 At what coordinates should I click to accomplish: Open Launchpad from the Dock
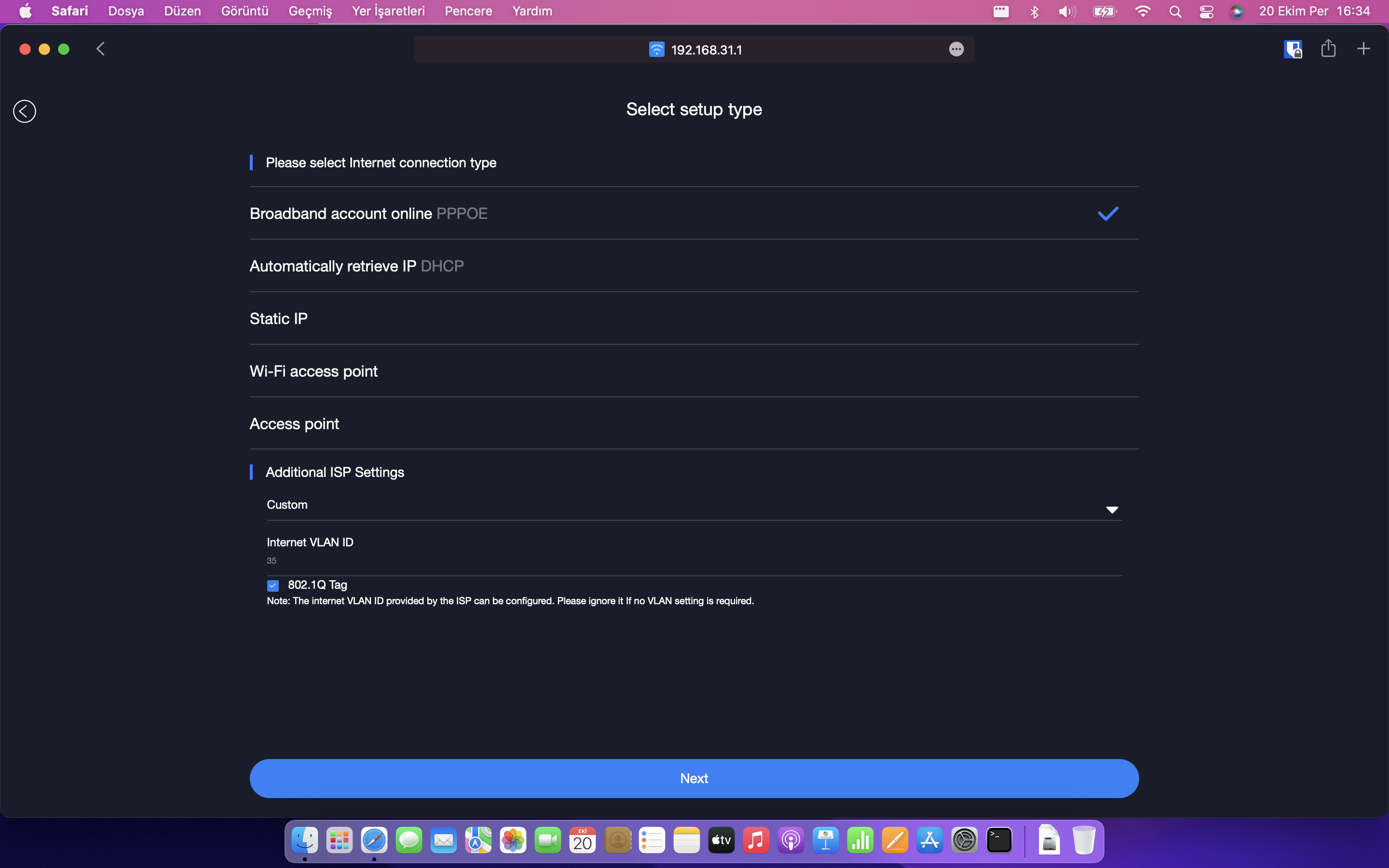339,841
